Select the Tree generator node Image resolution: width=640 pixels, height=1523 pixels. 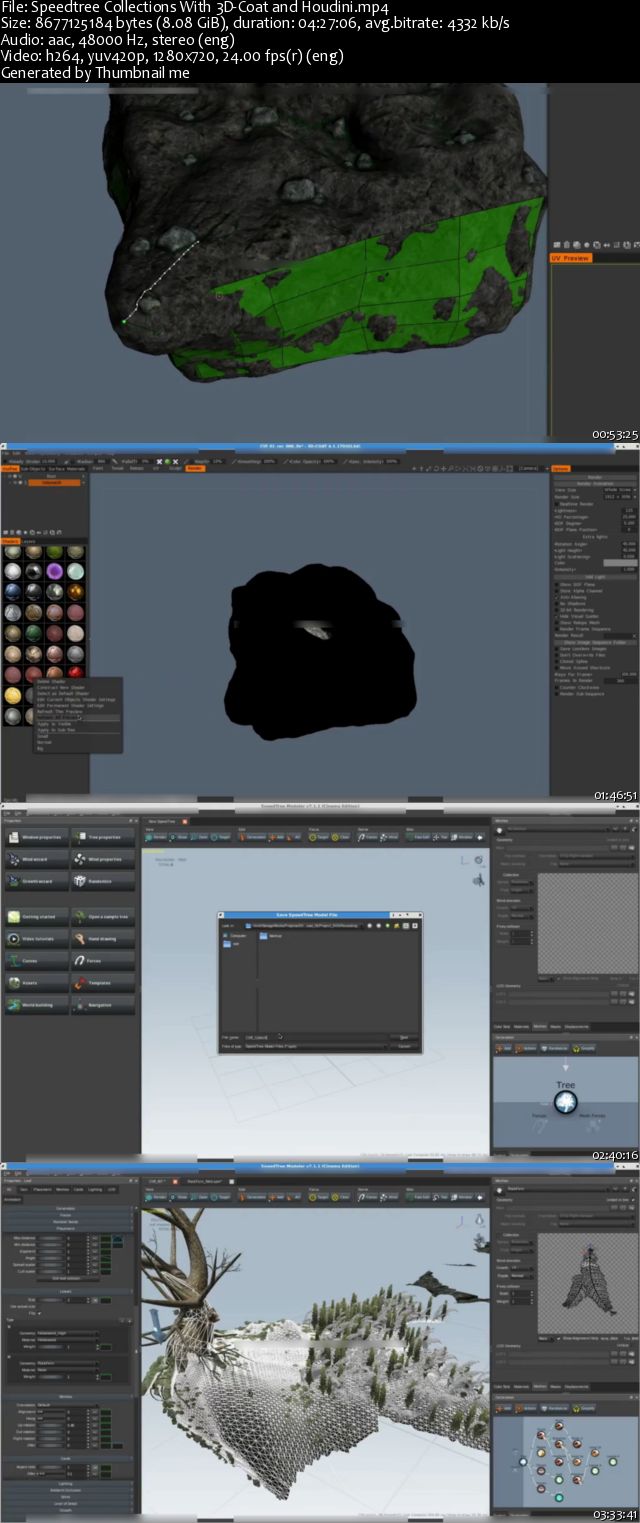point(566,1102)
